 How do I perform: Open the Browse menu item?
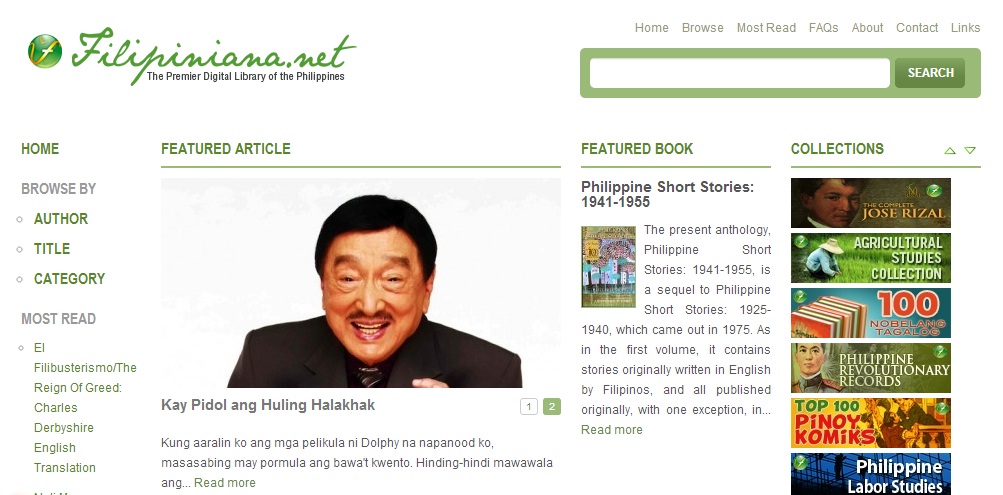point(702,28)
